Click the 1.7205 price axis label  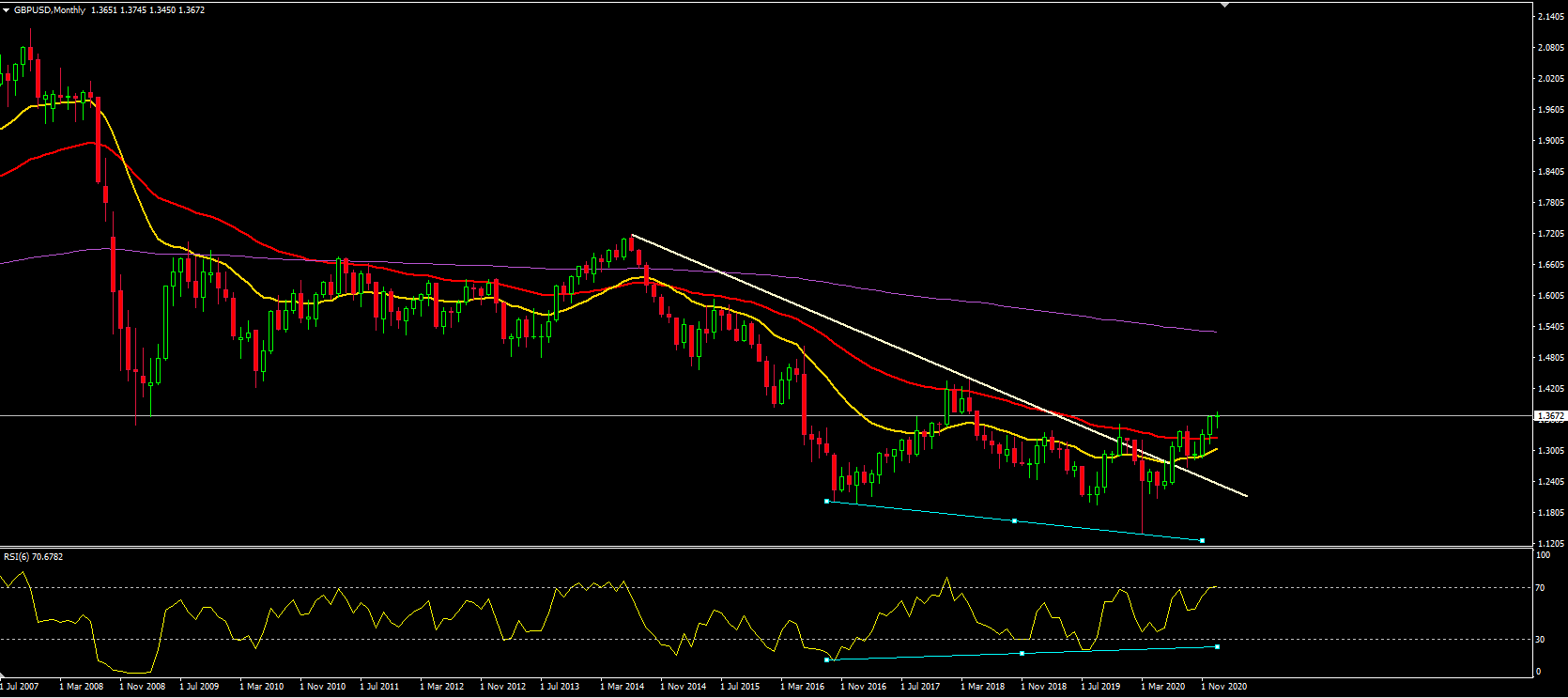(1551, 234)
